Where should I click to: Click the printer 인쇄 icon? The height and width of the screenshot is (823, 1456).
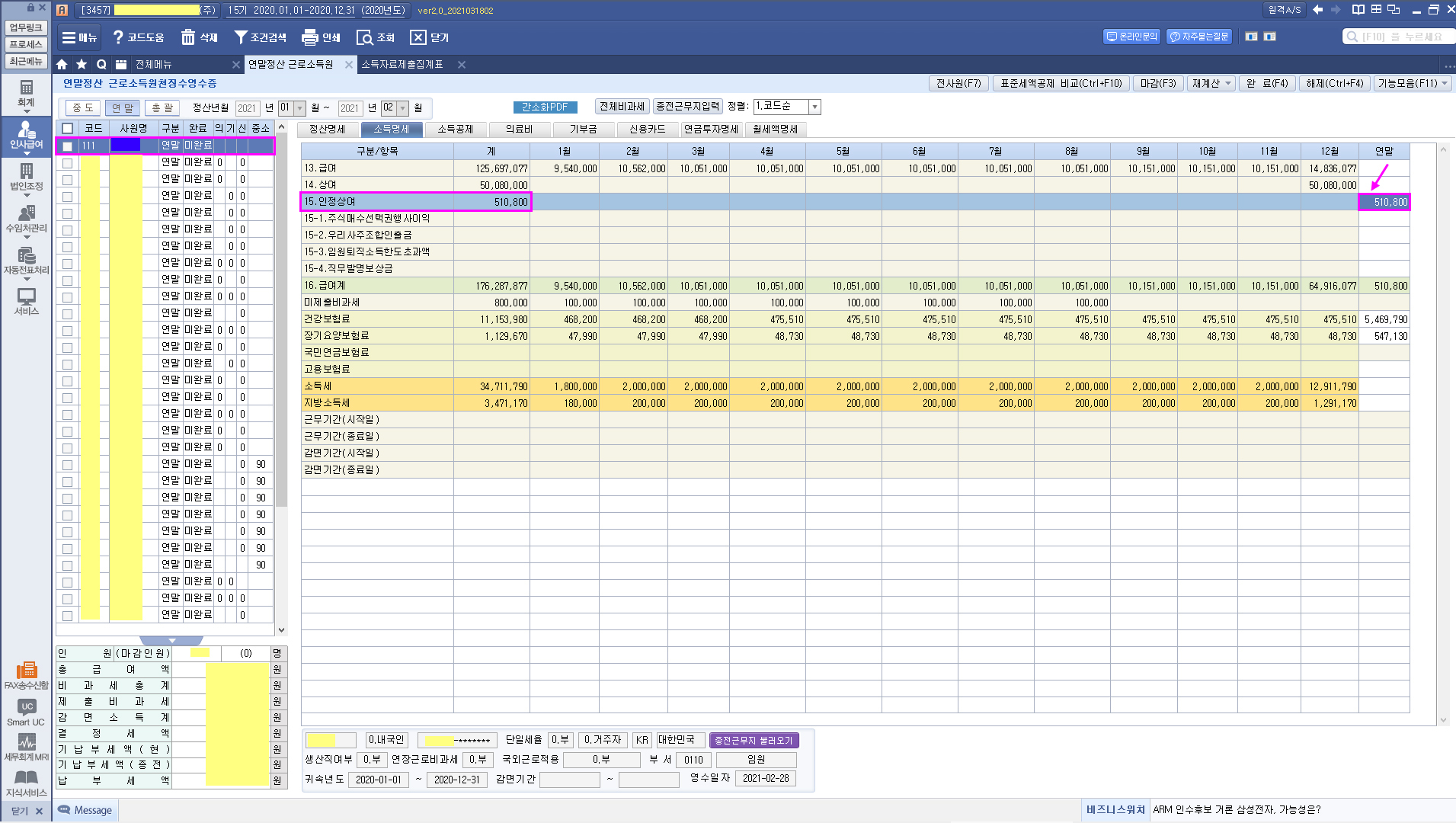[309, 37]
